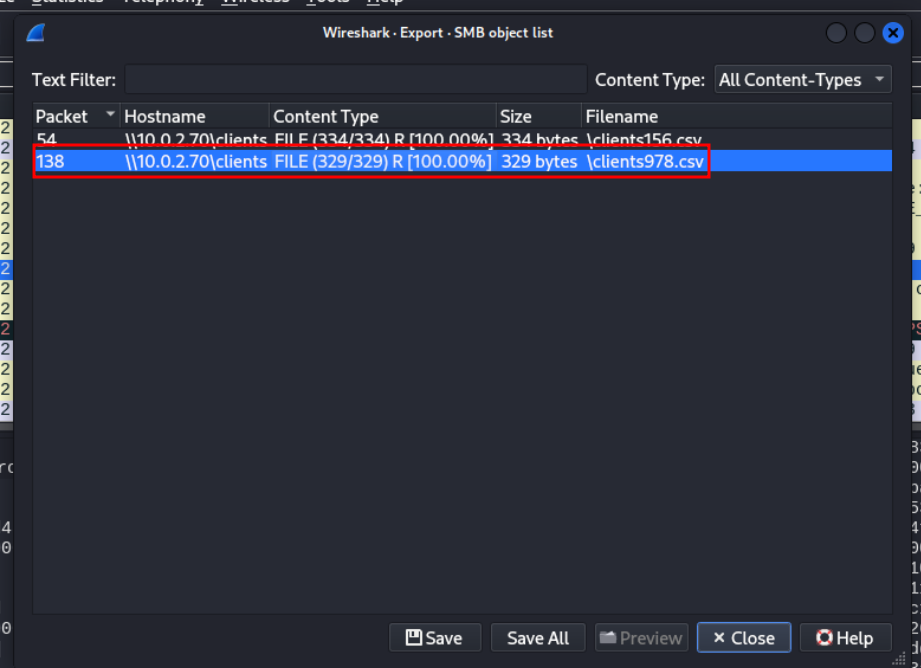Click the second round title bar button
This screenshot has width=921, height=668.
864,33
